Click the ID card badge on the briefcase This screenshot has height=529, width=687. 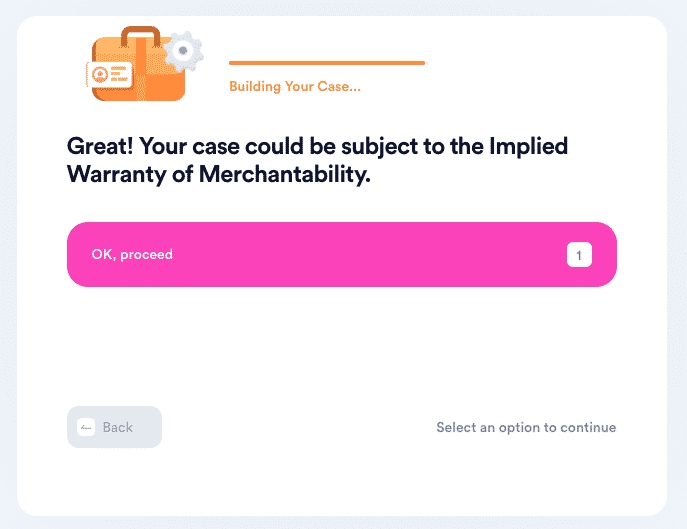[x=110, y=75]
